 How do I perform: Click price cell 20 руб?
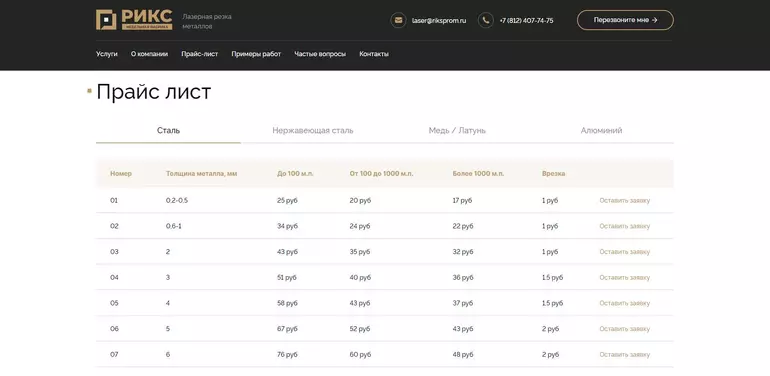coord(360,201)
